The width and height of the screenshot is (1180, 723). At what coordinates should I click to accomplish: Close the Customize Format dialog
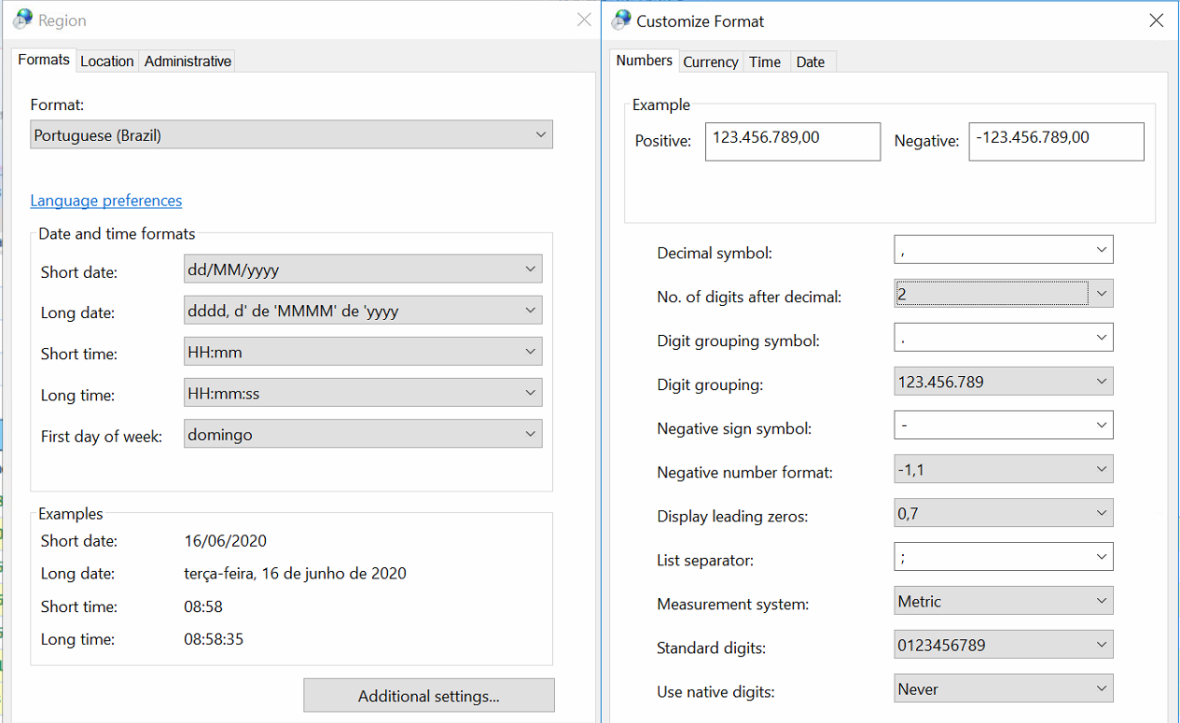pyautogui.click(x=1156, y=21)
